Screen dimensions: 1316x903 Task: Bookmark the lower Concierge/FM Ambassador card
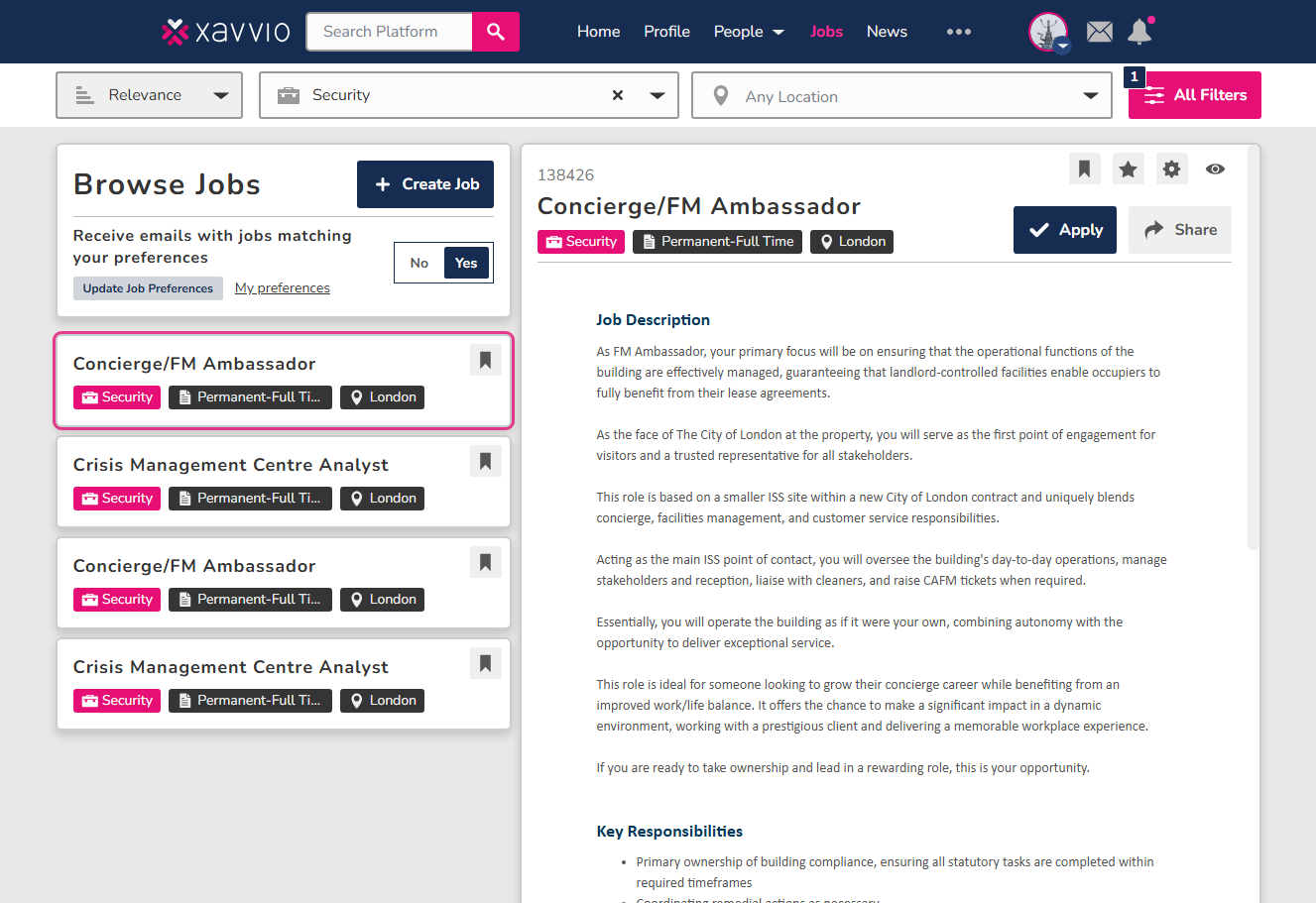pos(486,562)
